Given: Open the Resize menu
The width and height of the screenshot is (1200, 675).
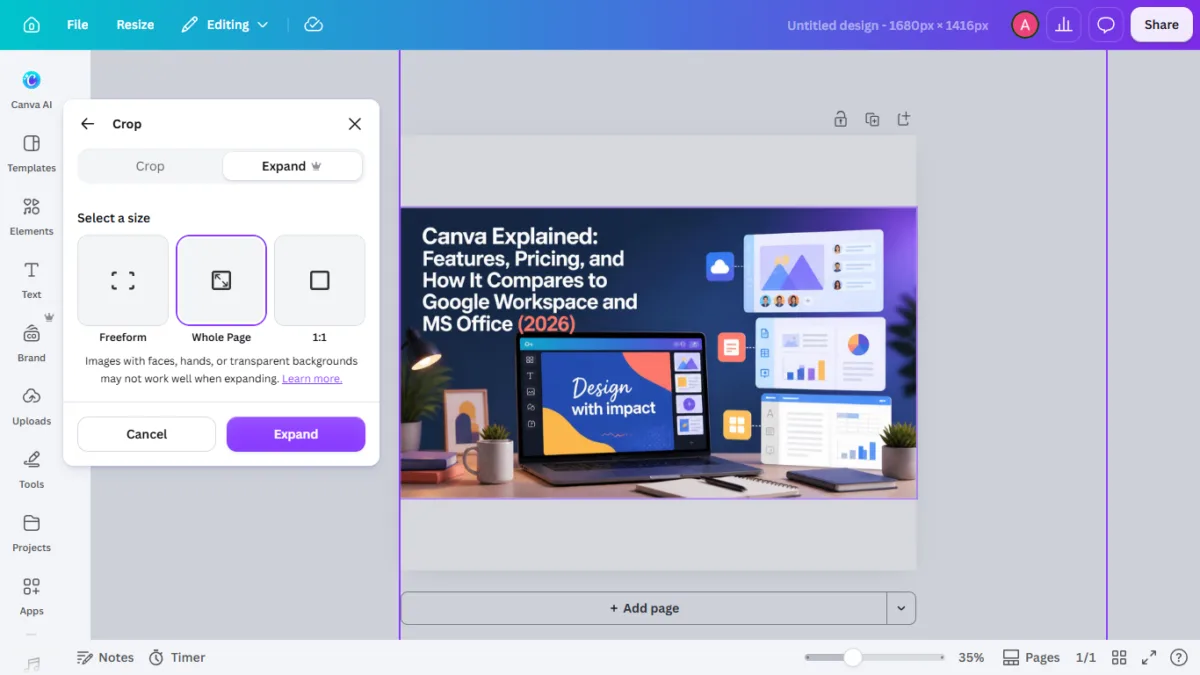Looking at the screenshot, I should coord(135,25).
